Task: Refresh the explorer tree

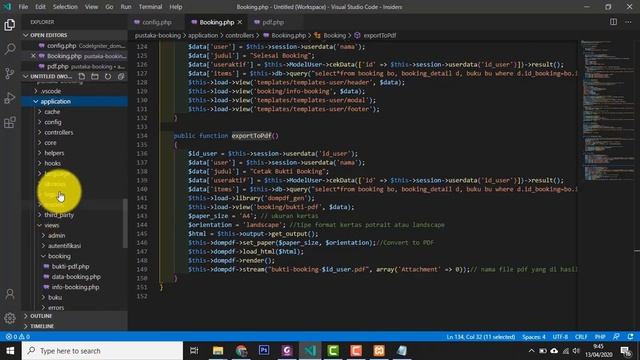Action: click(x=108, y=76)
